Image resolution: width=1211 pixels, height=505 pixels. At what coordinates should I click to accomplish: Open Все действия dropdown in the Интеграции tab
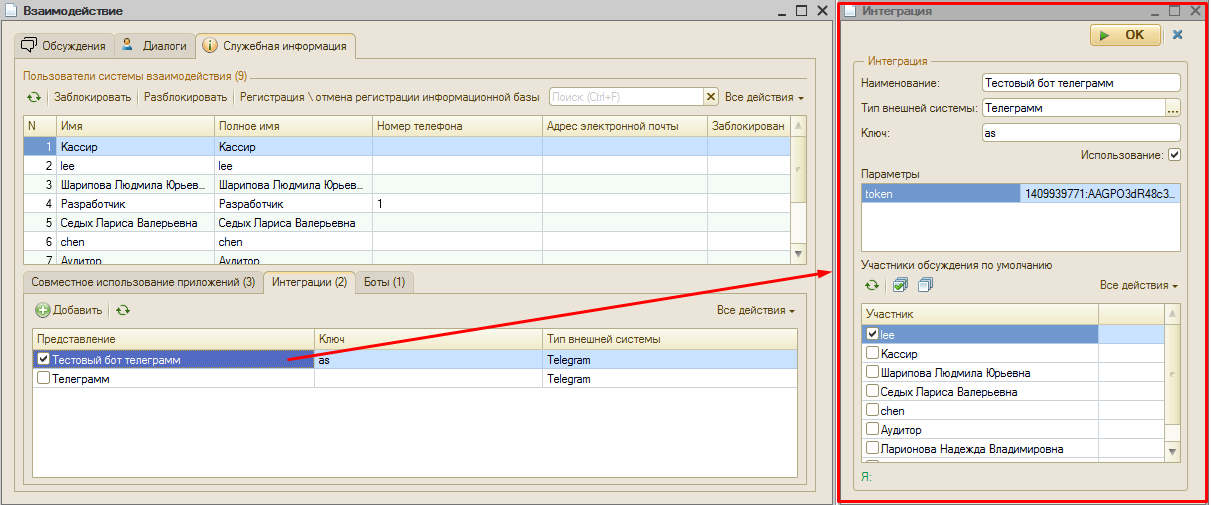pyautogui.click(x=756, y=311)
